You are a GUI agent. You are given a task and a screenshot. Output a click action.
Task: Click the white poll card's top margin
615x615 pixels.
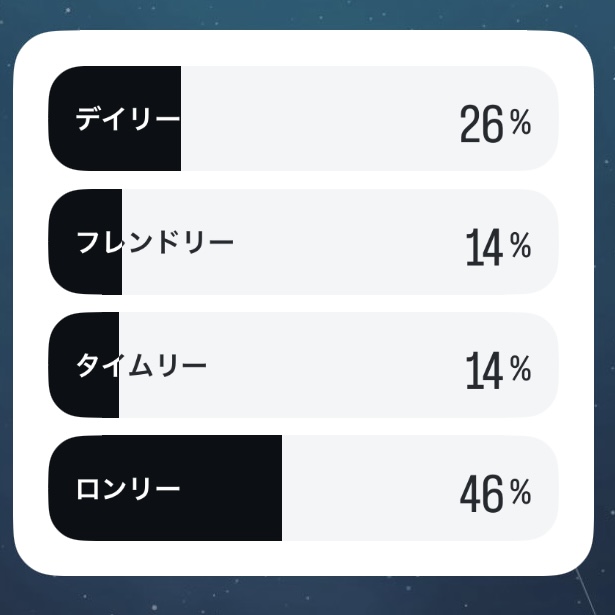tap(300, 47)
